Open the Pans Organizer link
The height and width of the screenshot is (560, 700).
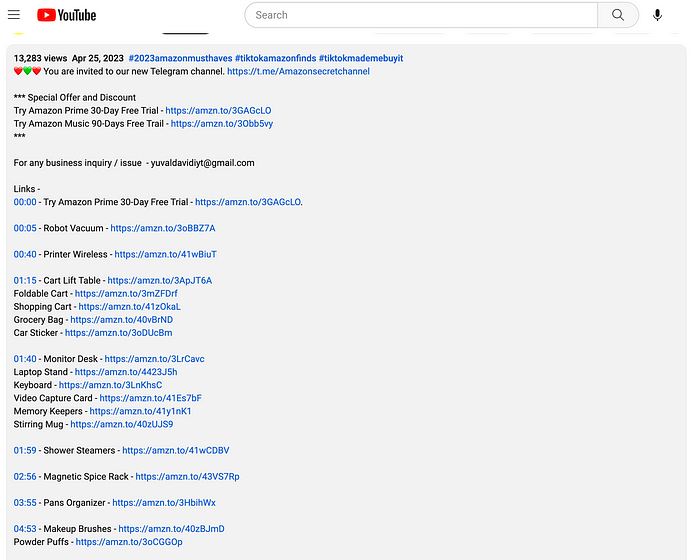164,503
